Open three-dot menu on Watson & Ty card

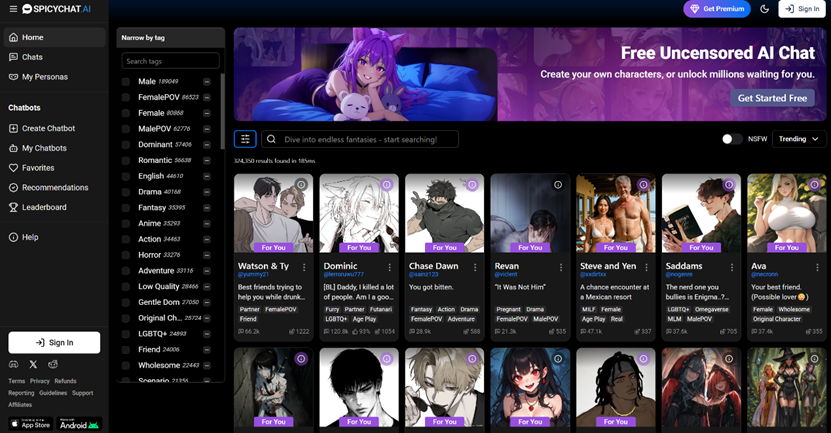coord(304,267)
